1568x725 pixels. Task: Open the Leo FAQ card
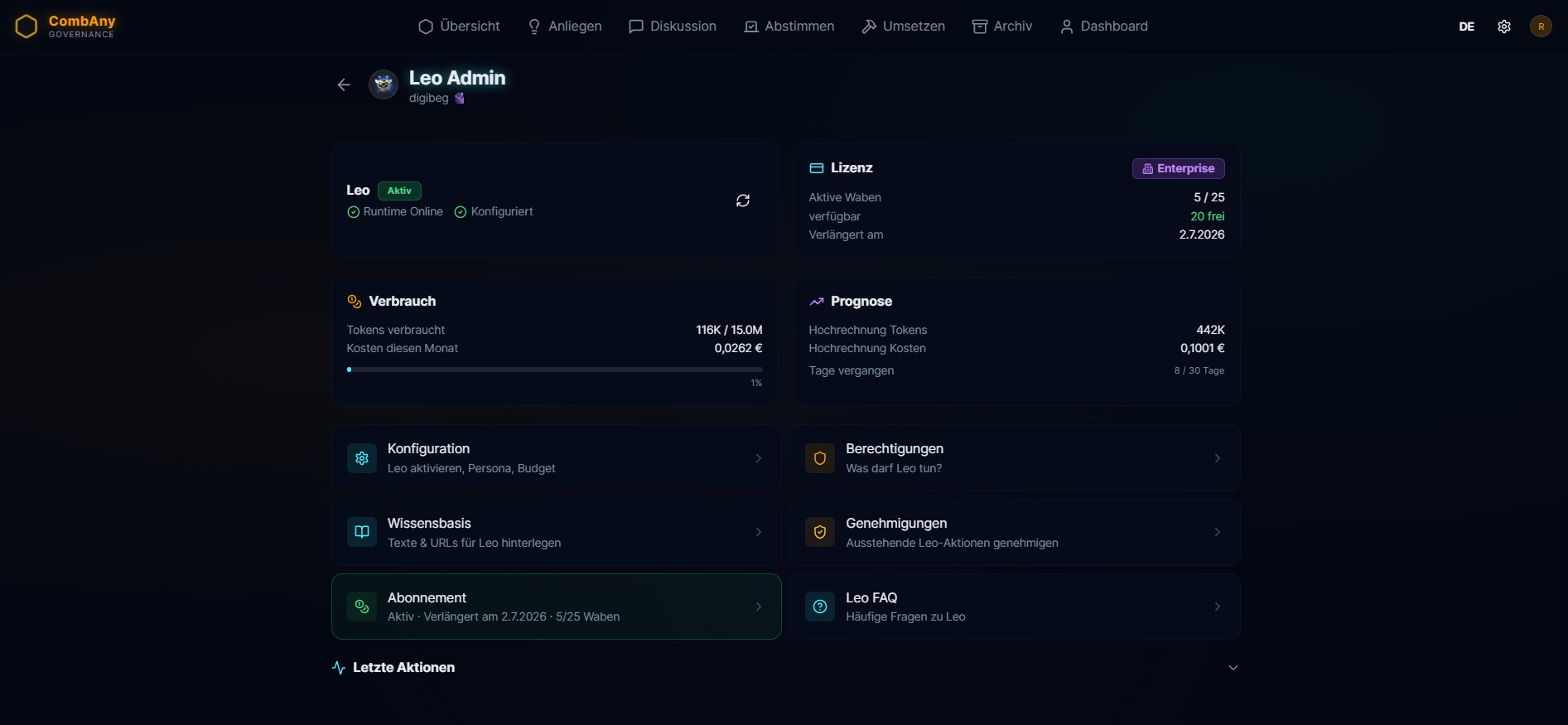click(1015, 607)
